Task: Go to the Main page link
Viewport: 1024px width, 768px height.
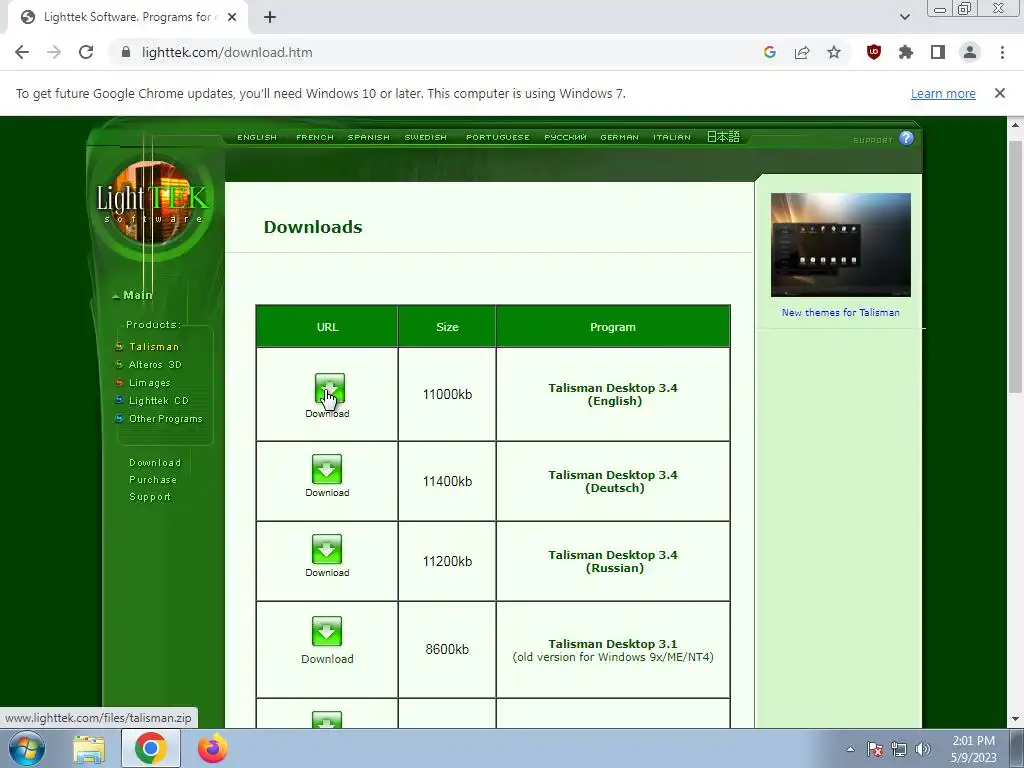Action: pyautogui.click(x=137, y=295)
